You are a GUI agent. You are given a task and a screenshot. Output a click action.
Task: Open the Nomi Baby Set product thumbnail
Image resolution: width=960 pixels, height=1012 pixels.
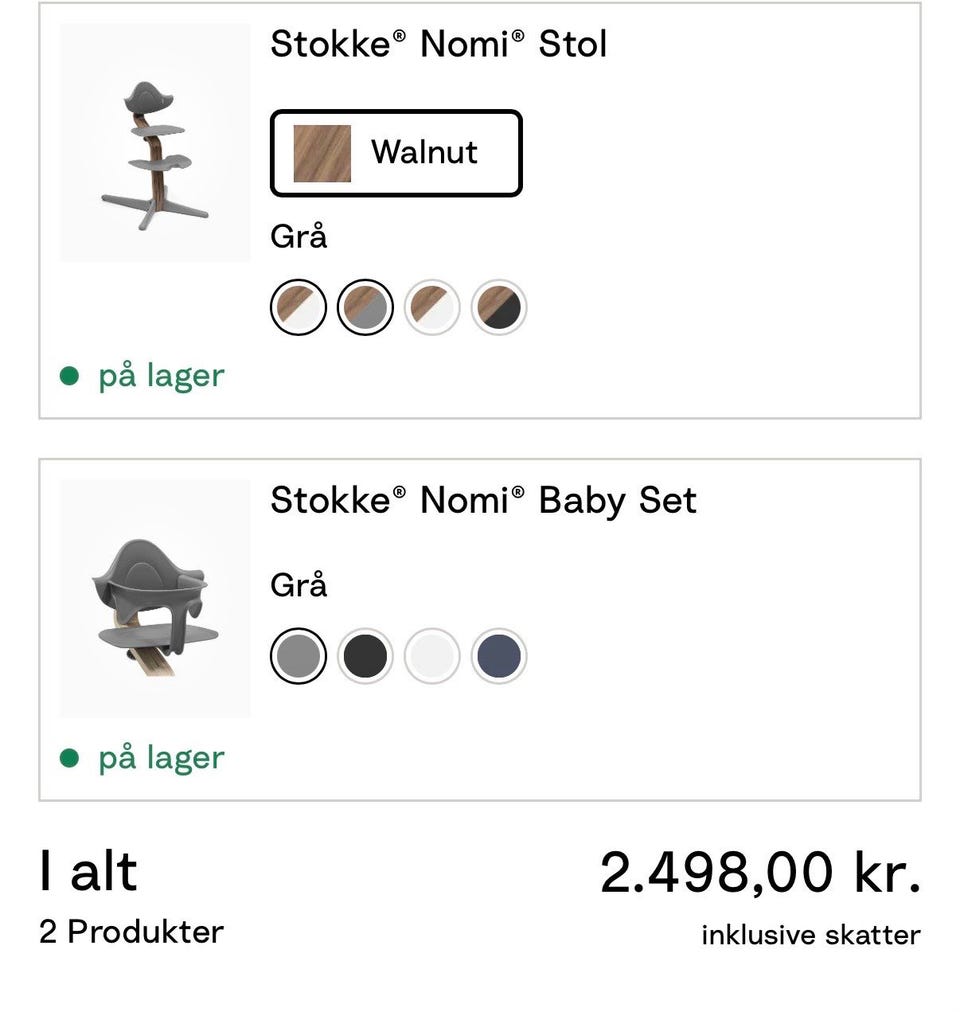point(155,598)
